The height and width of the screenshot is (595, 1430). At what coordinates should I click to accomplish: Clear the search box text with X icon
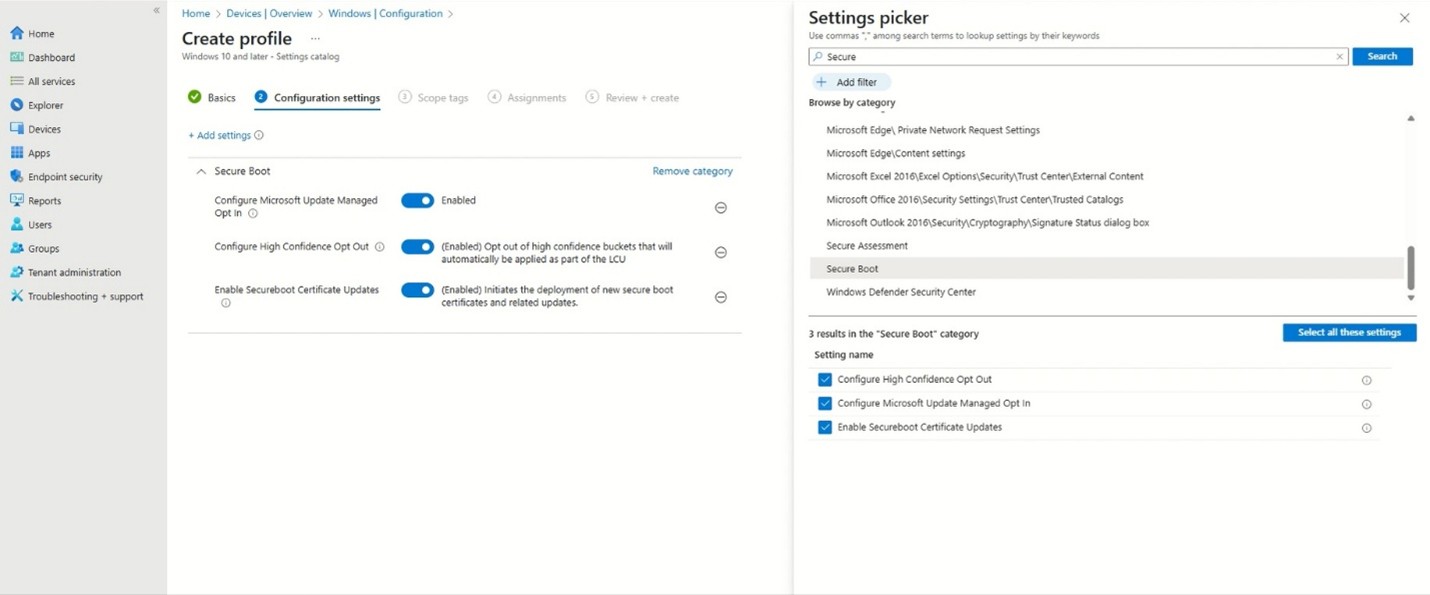pyautogui.click(x=1339, y=57)
